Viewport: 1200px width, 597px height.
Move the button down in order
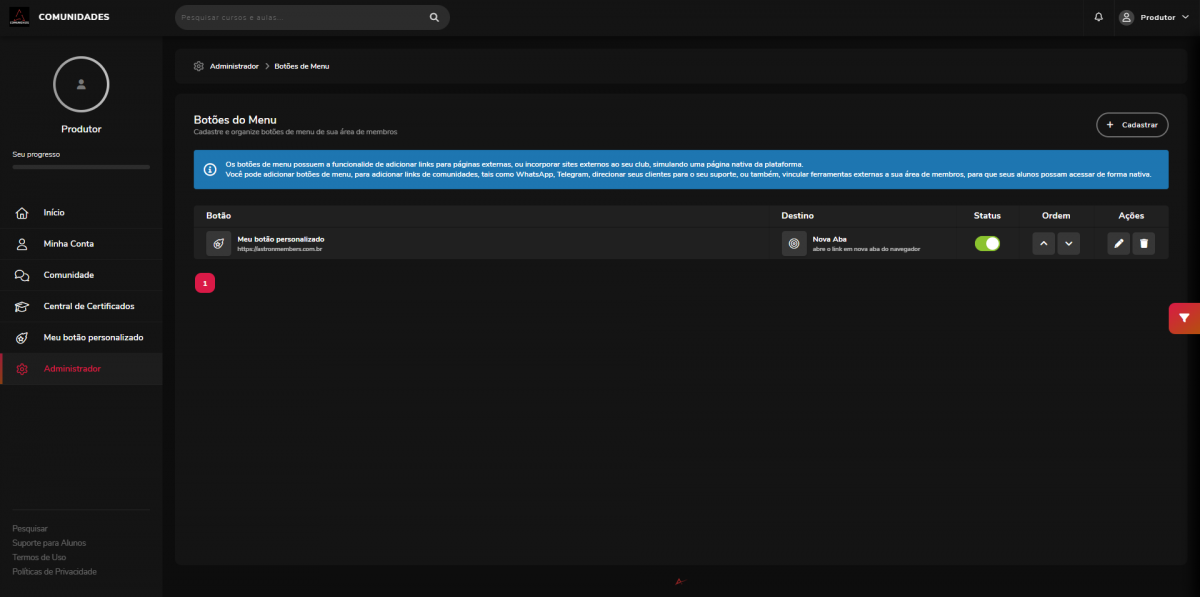click(1069, 243)
